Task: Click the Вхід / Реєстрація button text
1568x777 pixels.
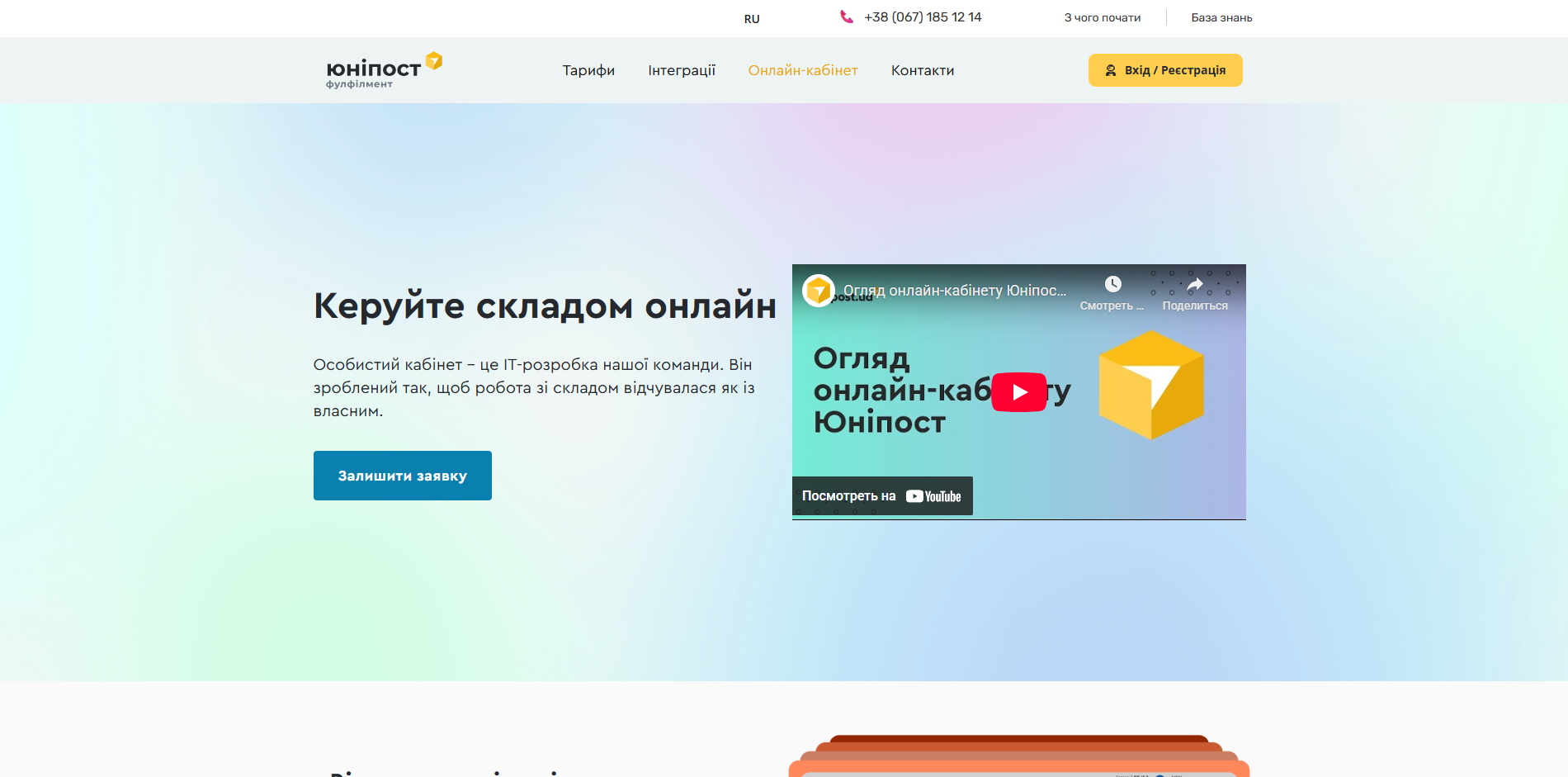Action: pos(1175,70)
